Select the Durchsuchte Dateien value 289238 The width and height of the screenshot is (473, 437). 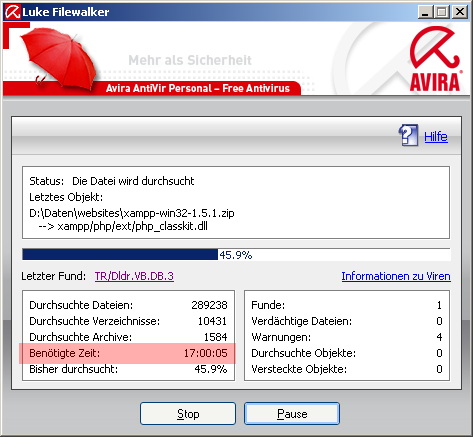pos(209,305)
